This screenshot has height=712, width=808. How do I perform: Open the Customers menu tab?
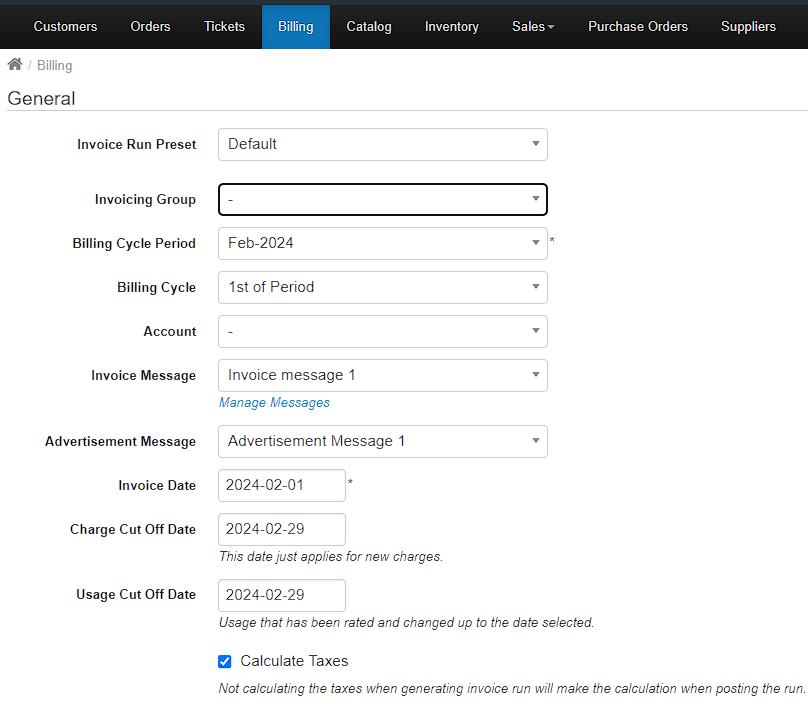[65, 27]
